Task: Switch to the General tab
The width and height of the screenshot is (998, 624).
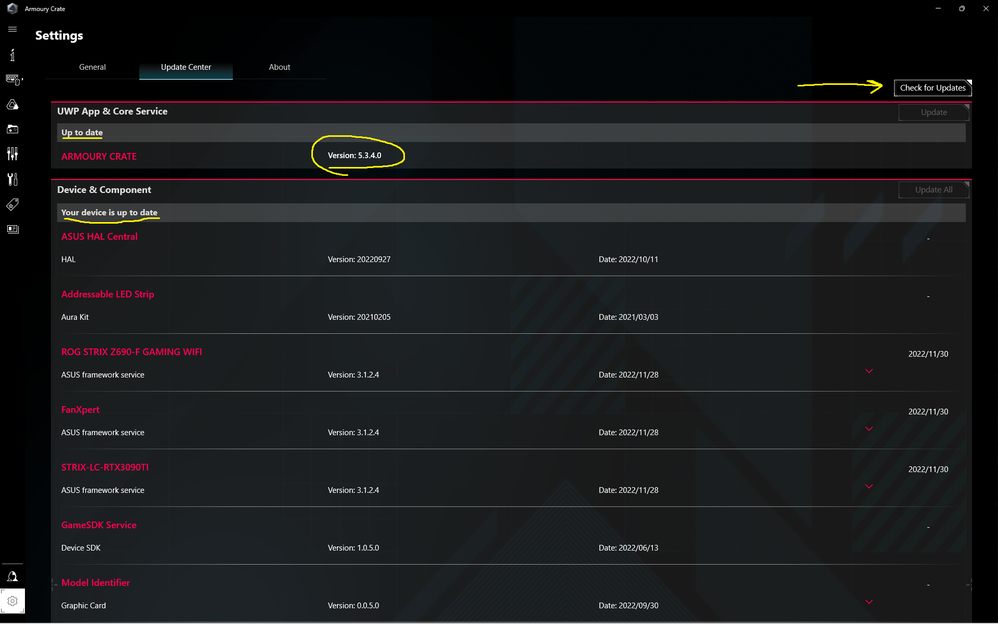Action: click(x=92, y=67)
